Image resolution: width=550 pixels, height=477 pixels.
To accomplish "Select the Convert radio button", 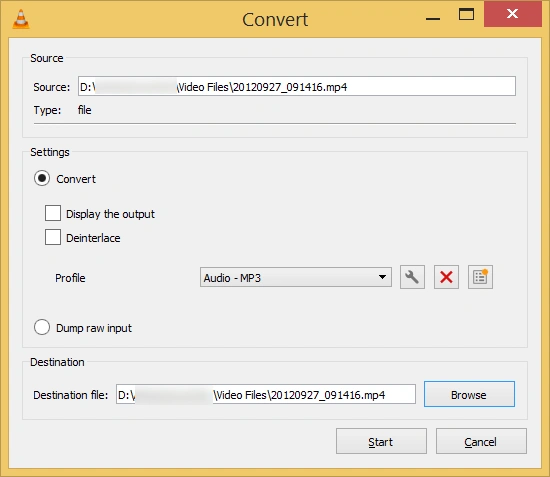I will coord(42,179).
